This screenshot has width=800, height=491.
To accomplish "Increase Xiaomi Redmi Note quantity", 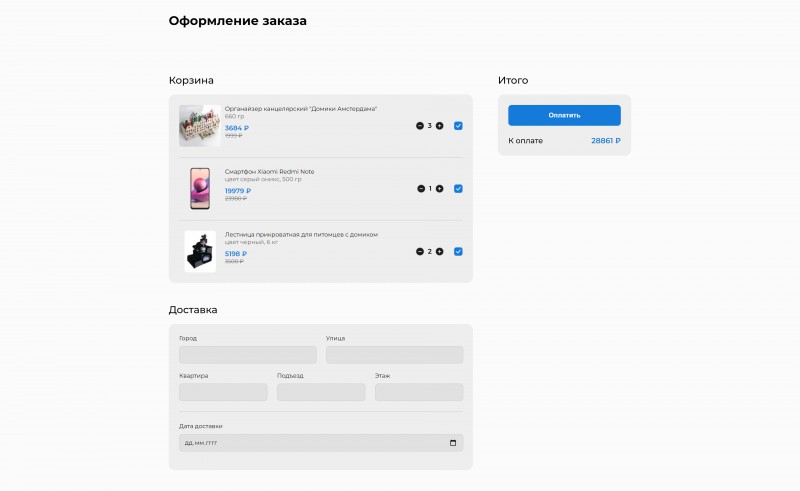I will coord(440,189).
